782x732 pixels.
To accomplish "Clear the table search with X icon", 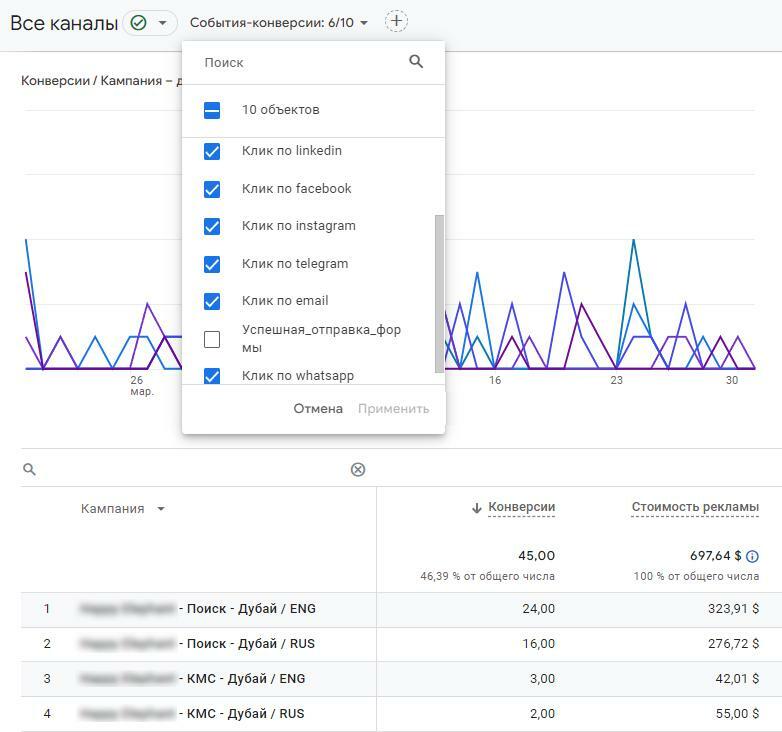I will click(358, 469).
